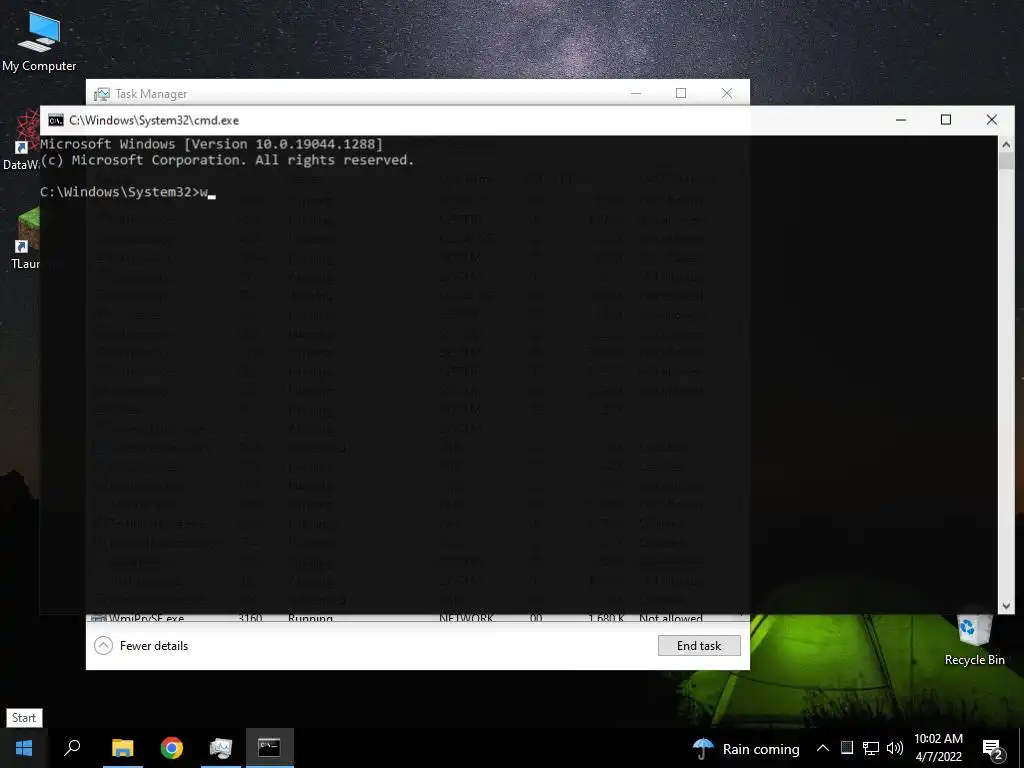The height and width of the screenshot is (768, 1024).
Task: Click the Task Manager window title text
Action: click(151, 94)
